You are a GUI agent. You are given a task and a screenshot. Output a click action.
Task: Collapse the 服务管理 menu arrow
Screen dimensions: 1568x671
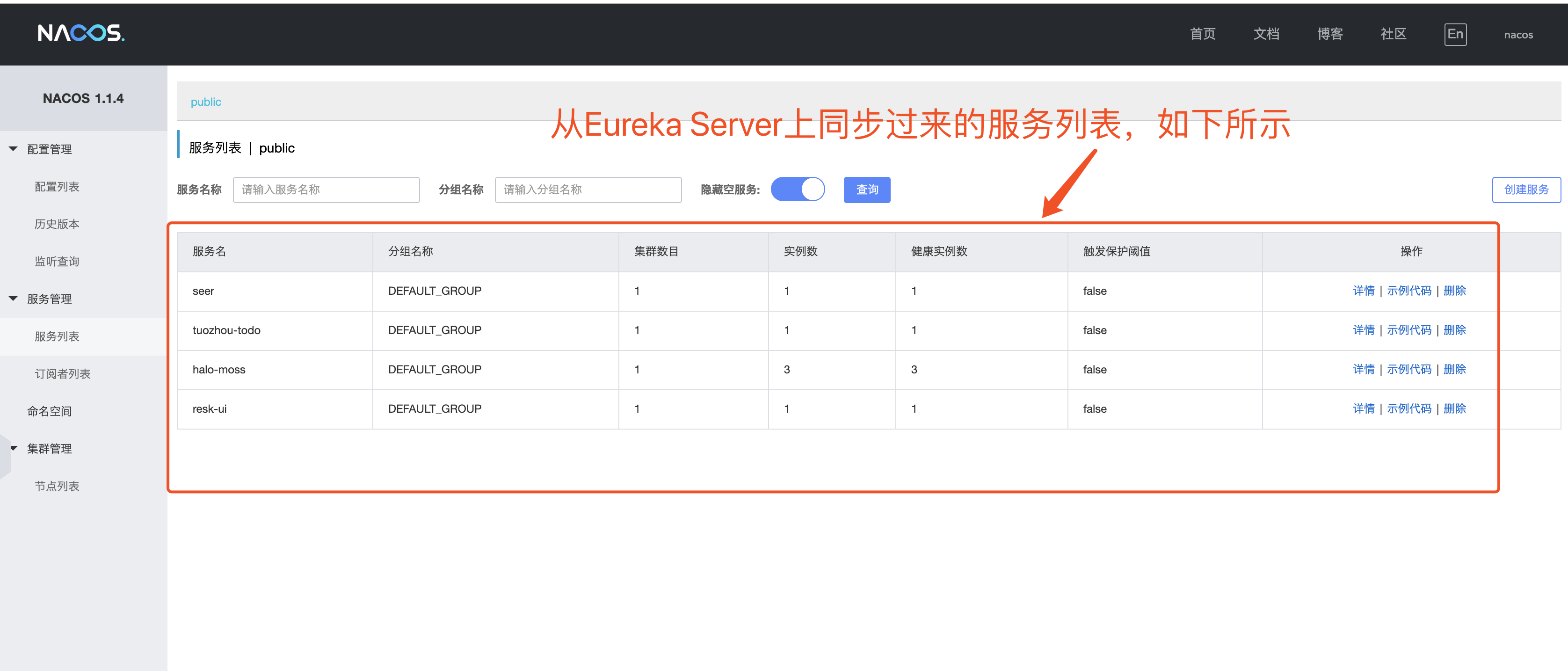point(14,299)
